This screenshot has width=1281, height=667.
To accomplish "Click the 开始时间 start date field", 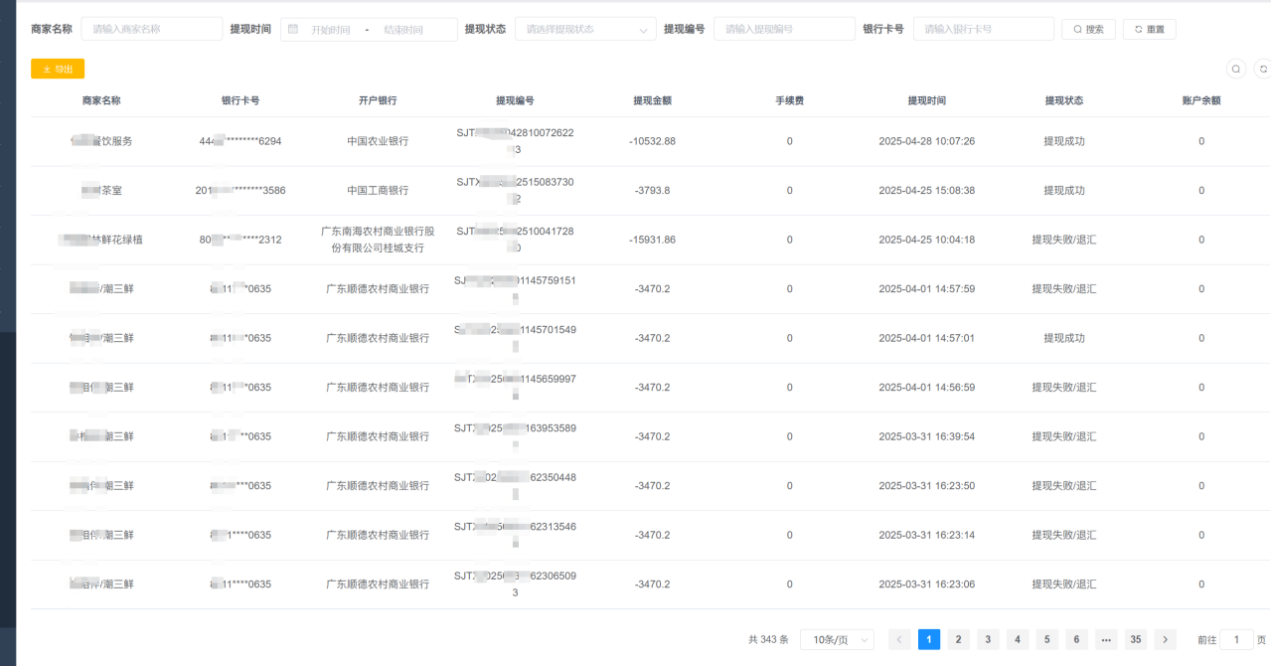I will 330,30.
